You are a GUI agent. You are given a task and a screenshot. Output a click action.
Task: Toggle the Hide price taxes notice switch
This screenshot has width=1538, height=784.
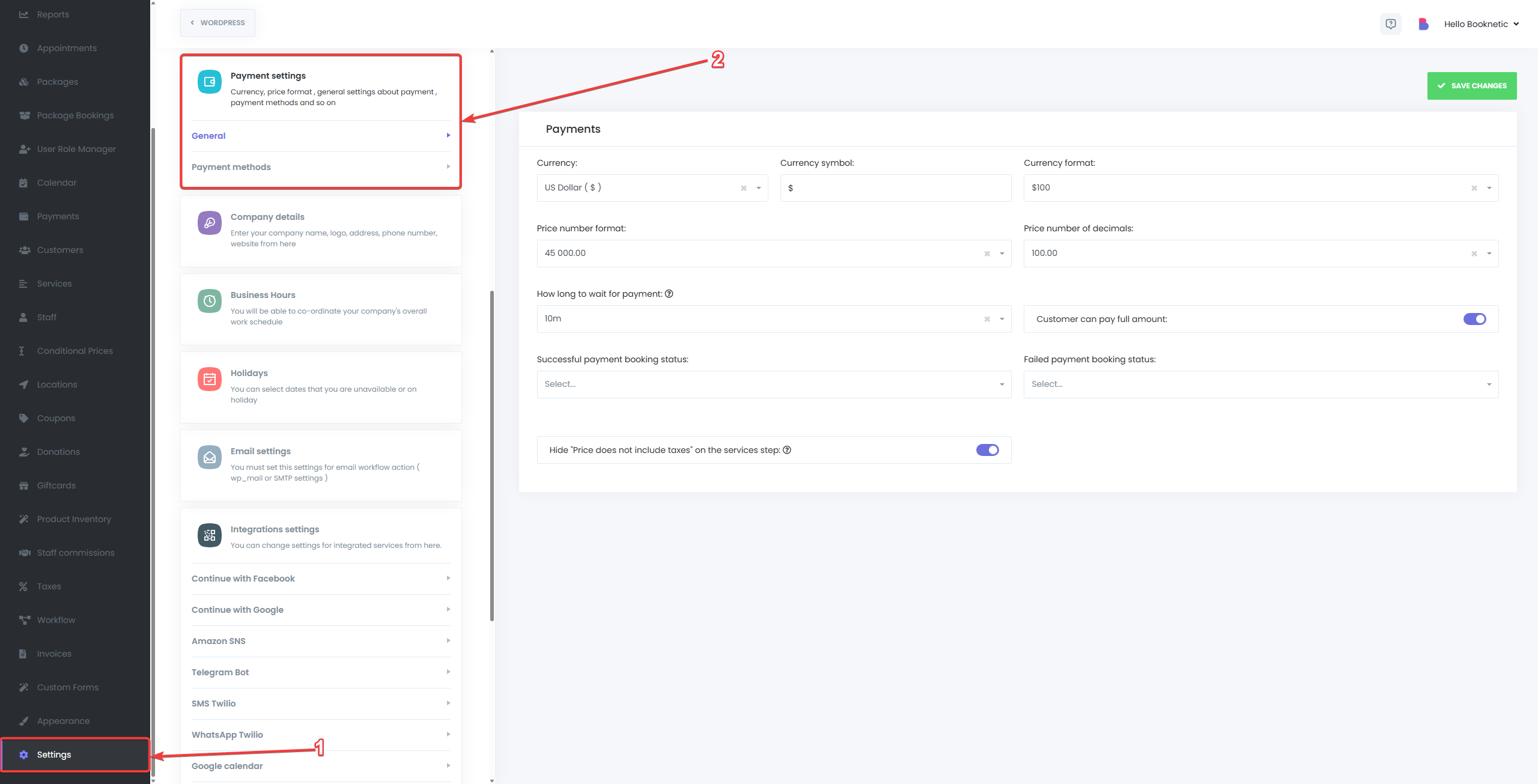click(x=987, y=450)
